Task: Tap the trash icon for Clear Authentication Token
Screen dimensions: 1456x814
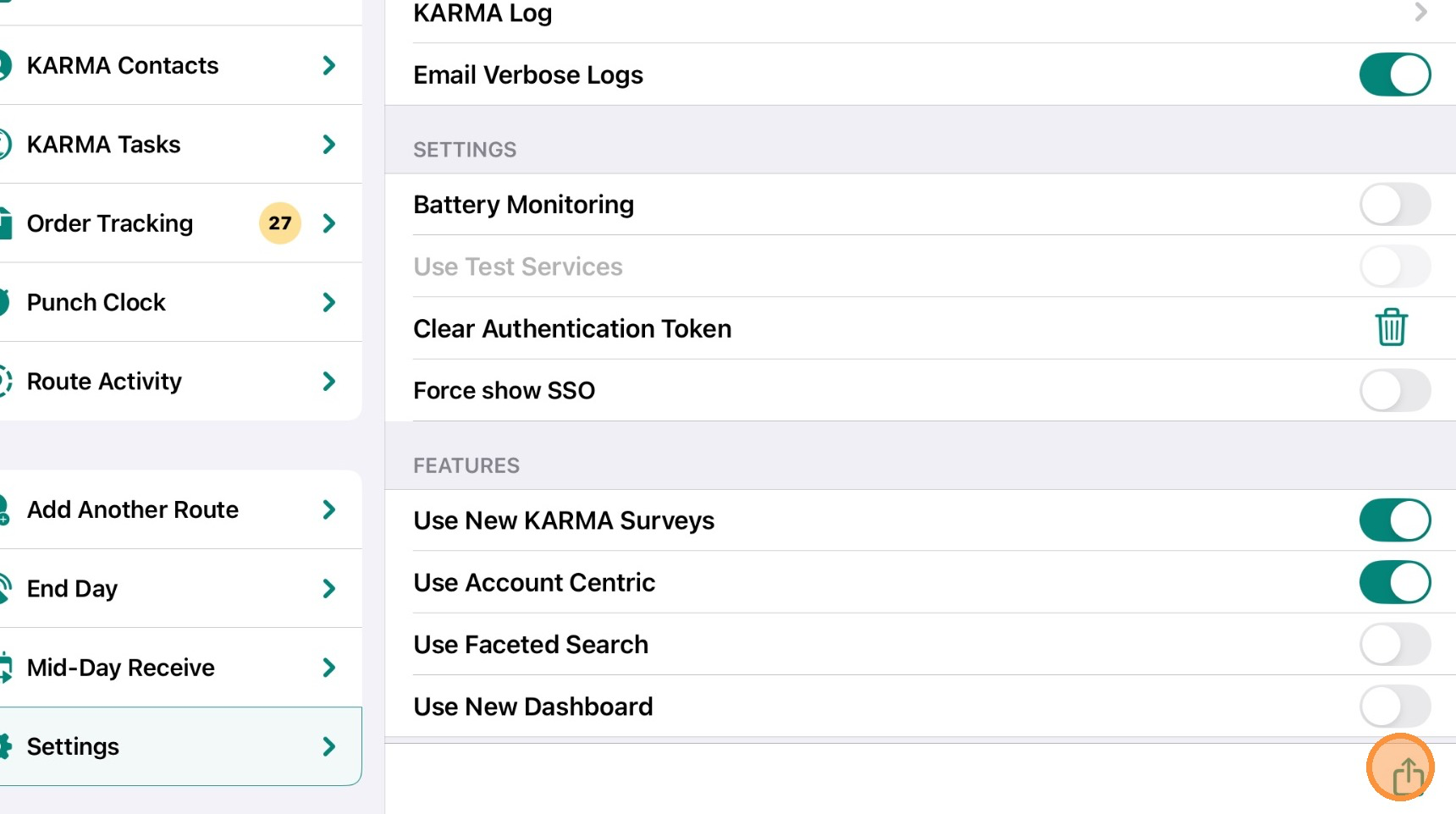Action: 1391,327
